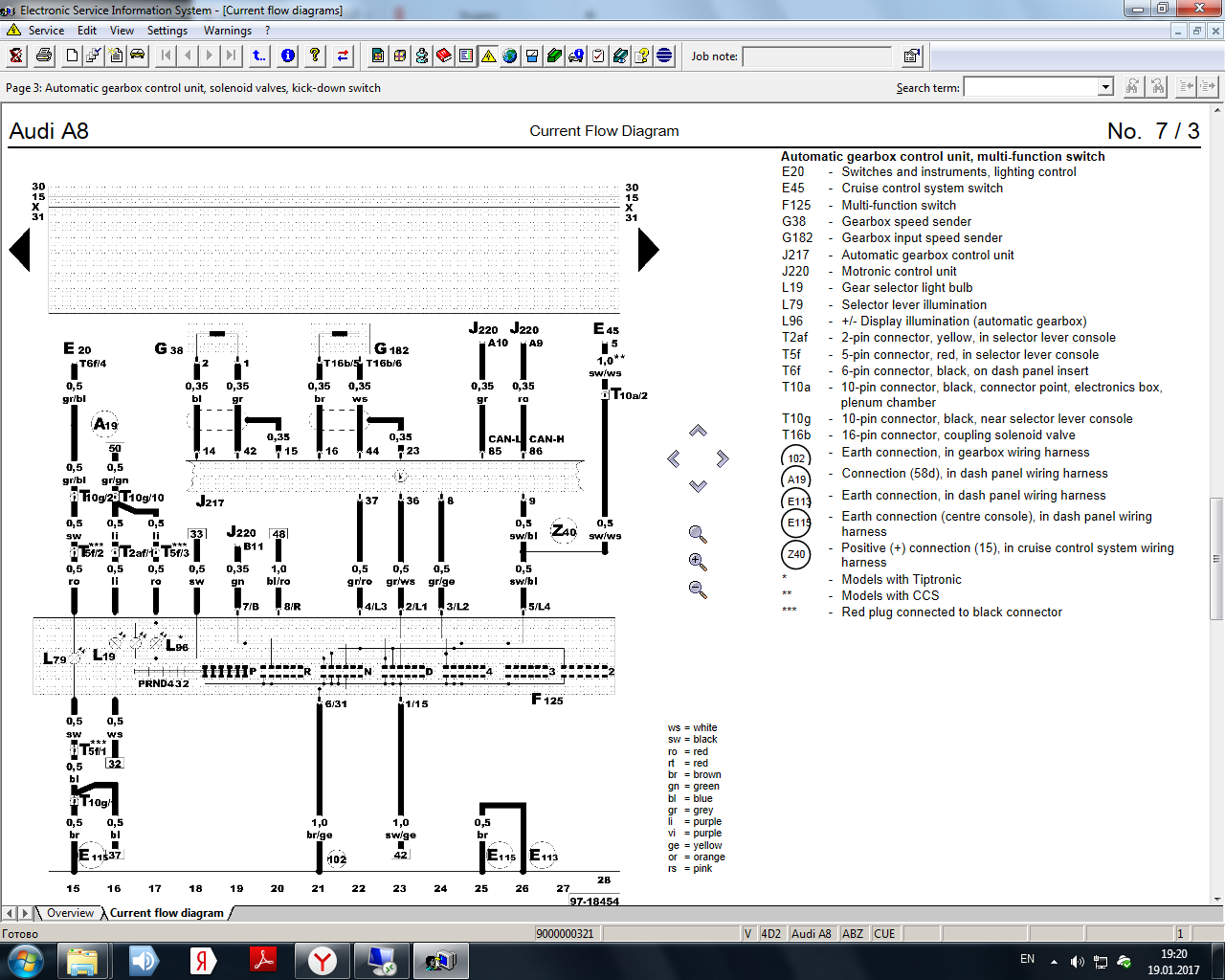Viewport: 1225px width, 980px height.
Task: Click the 'F125' Multi-function switch legend row
Action: click(869, 205)
